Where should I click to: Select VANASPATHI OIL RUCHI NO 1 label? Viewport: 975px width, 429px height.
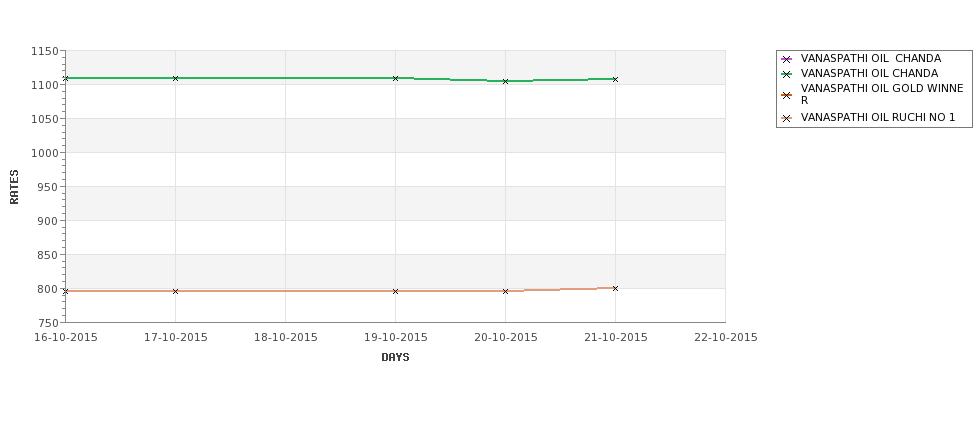(x=877, y=118)
